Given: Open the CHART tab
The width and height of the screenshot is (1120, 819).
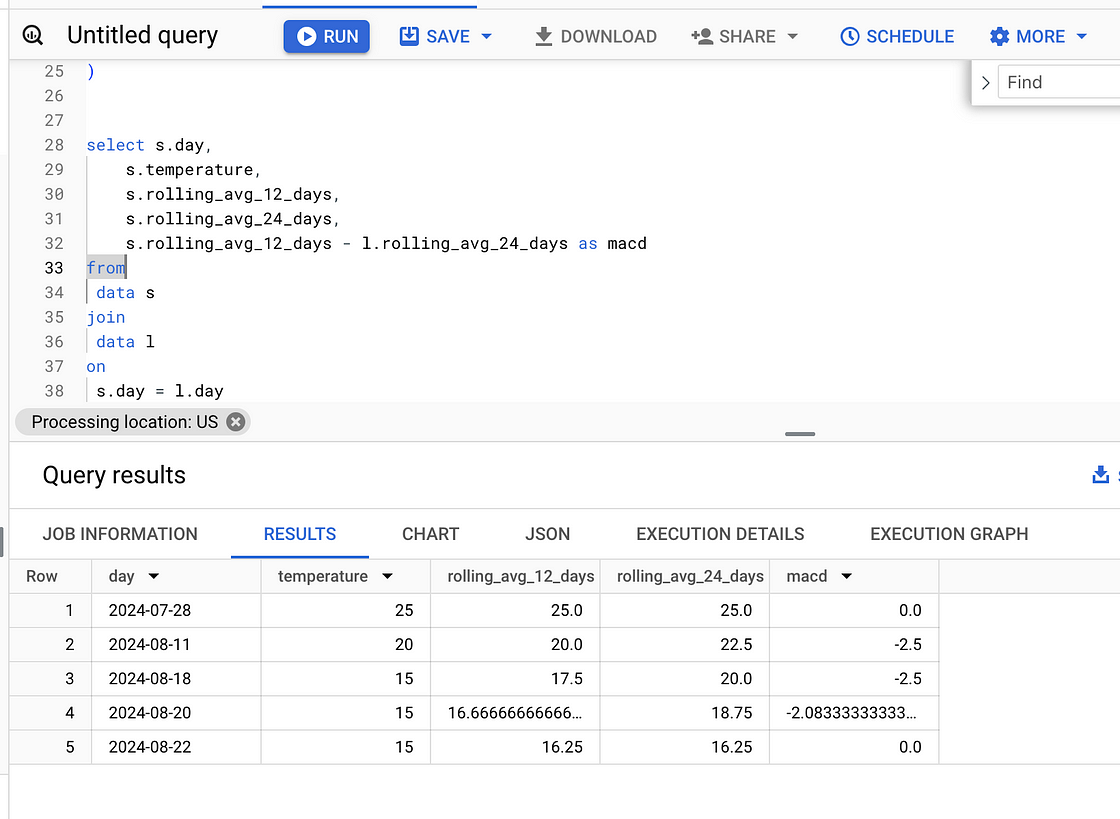Looking at the screenshot, I should point(431,534).
